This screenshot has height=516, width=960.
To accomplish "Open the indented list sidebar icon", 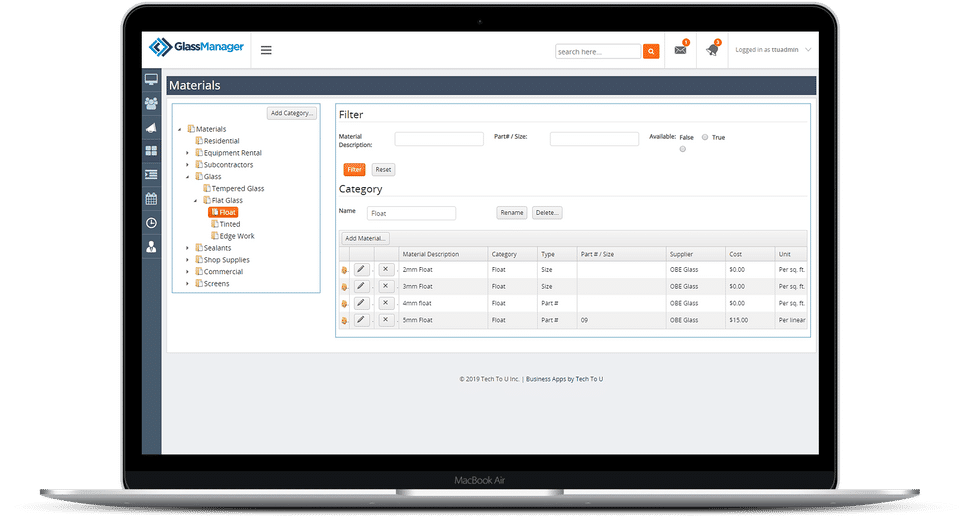I will click(151, 175).
